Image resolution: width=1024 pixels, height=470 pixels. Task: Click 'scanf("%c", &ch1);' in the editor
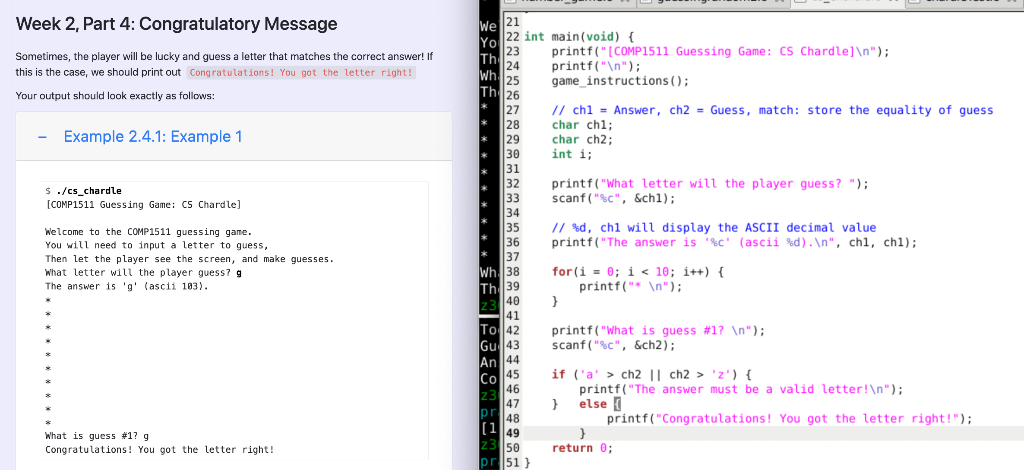[x=613, y=198]
